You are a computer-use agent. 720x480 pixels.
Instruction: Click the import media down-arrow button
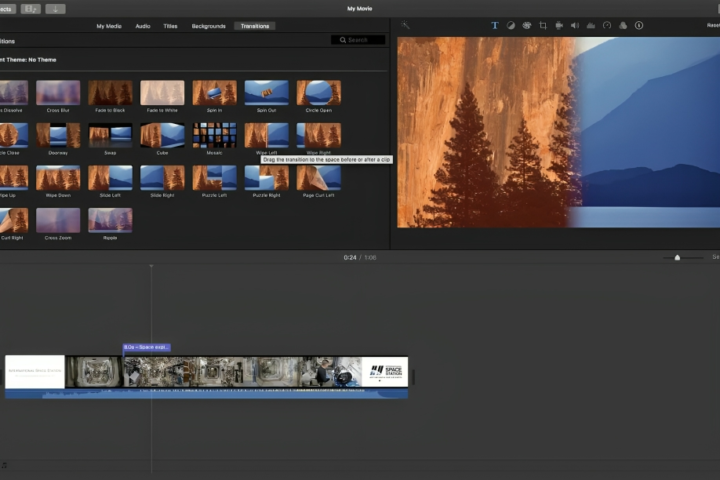click(55, 8)
